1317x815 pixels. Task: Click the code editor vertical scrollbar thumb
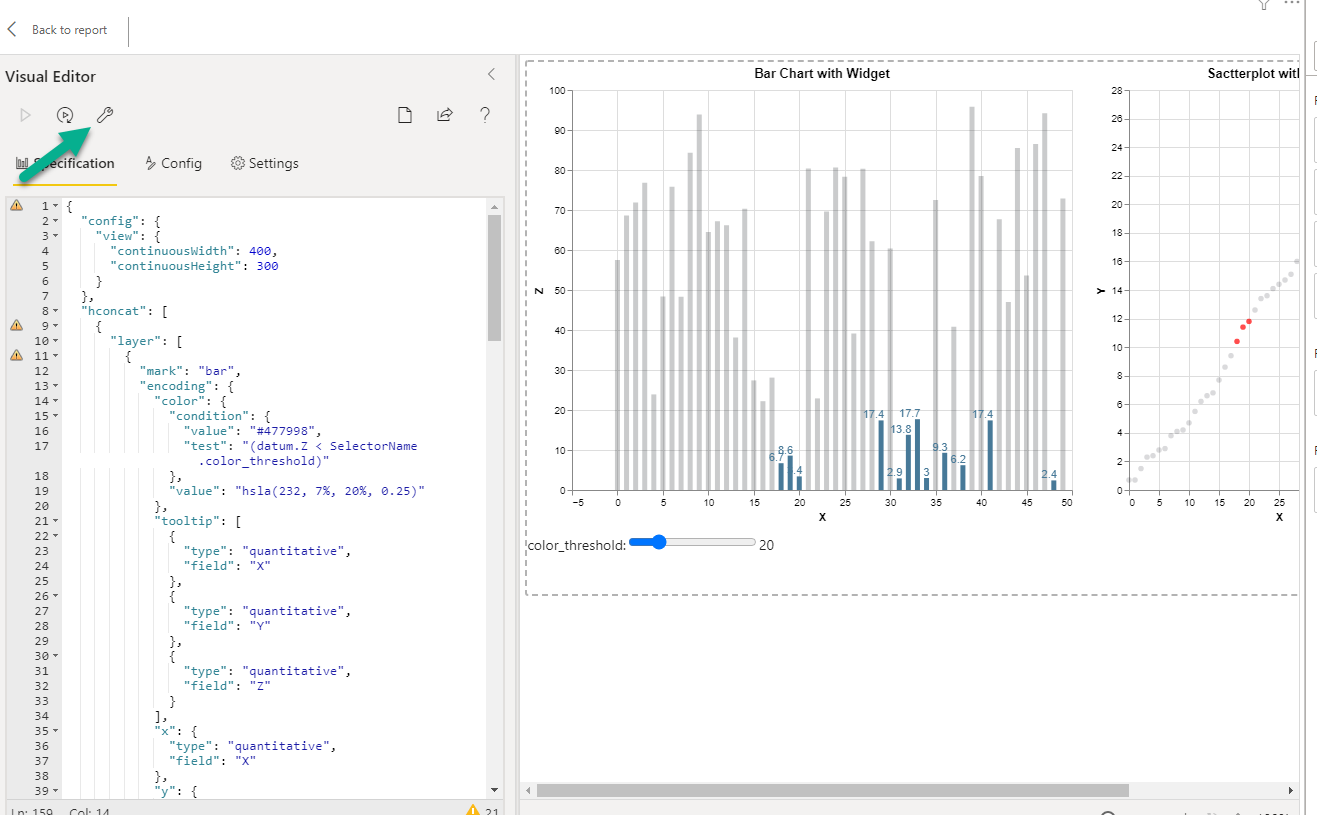click(494, 278)
